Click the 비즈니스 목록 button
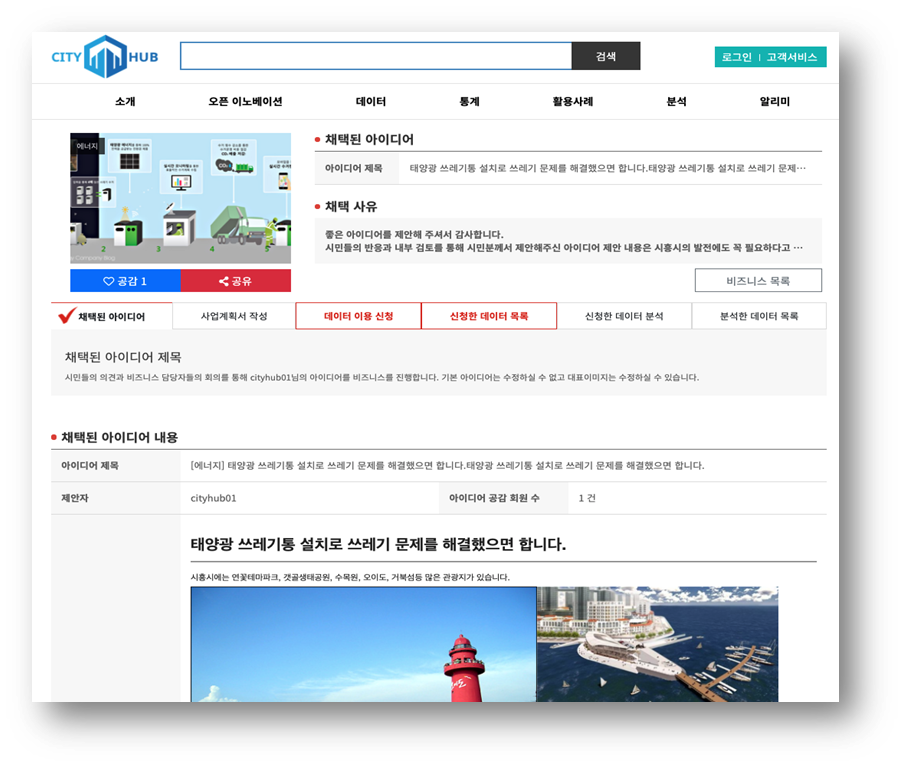This screenshot has width=904, height=767. coord(758,281)
